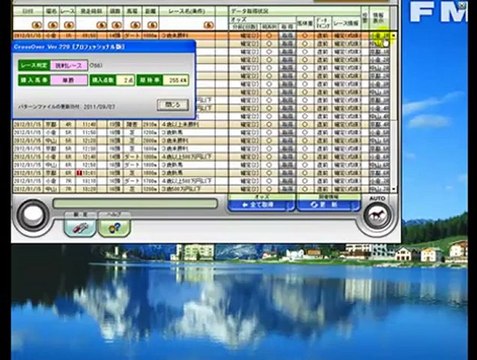The width and height of the screenshot is (477, 360).
Task: Toggle the AUTO horse icon button
Action: coord(377,216)
